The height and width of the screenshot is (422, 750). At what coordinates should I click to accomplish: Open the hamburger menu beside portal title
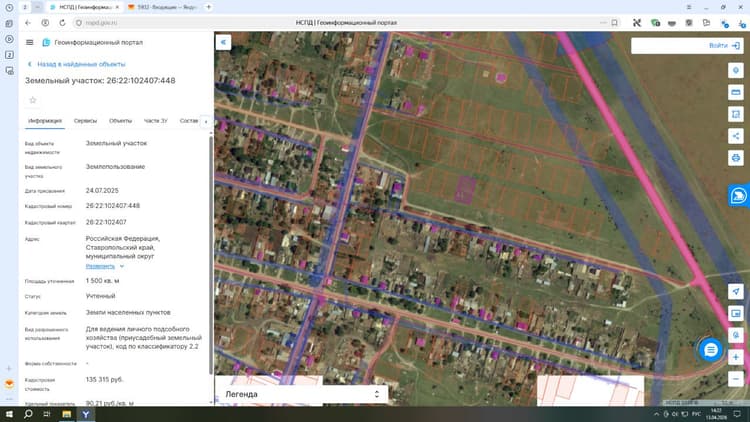tap(30, 43)
